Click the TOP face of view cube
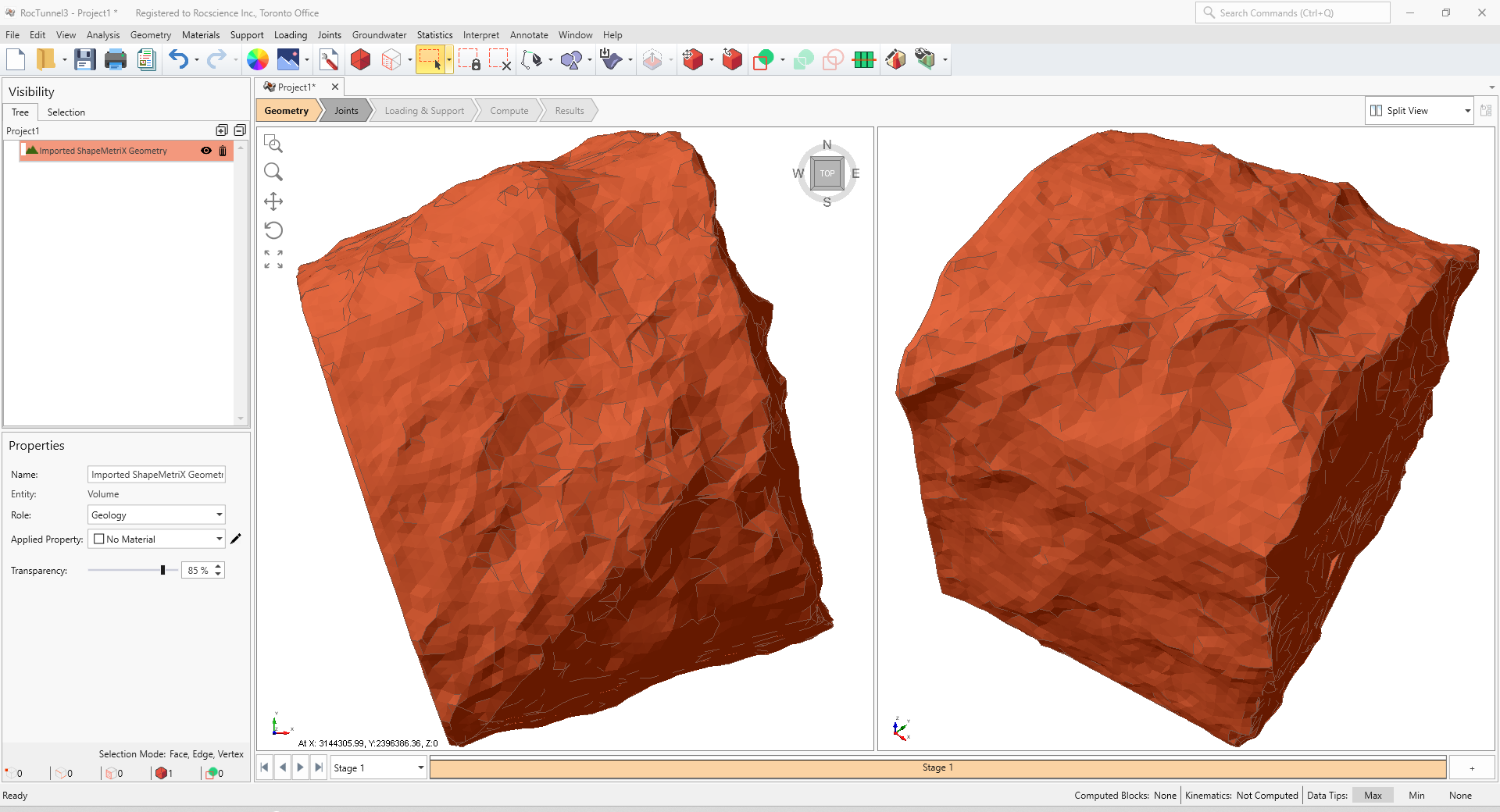The width and height of the screenshot is (1500, 812). point(827,173)
